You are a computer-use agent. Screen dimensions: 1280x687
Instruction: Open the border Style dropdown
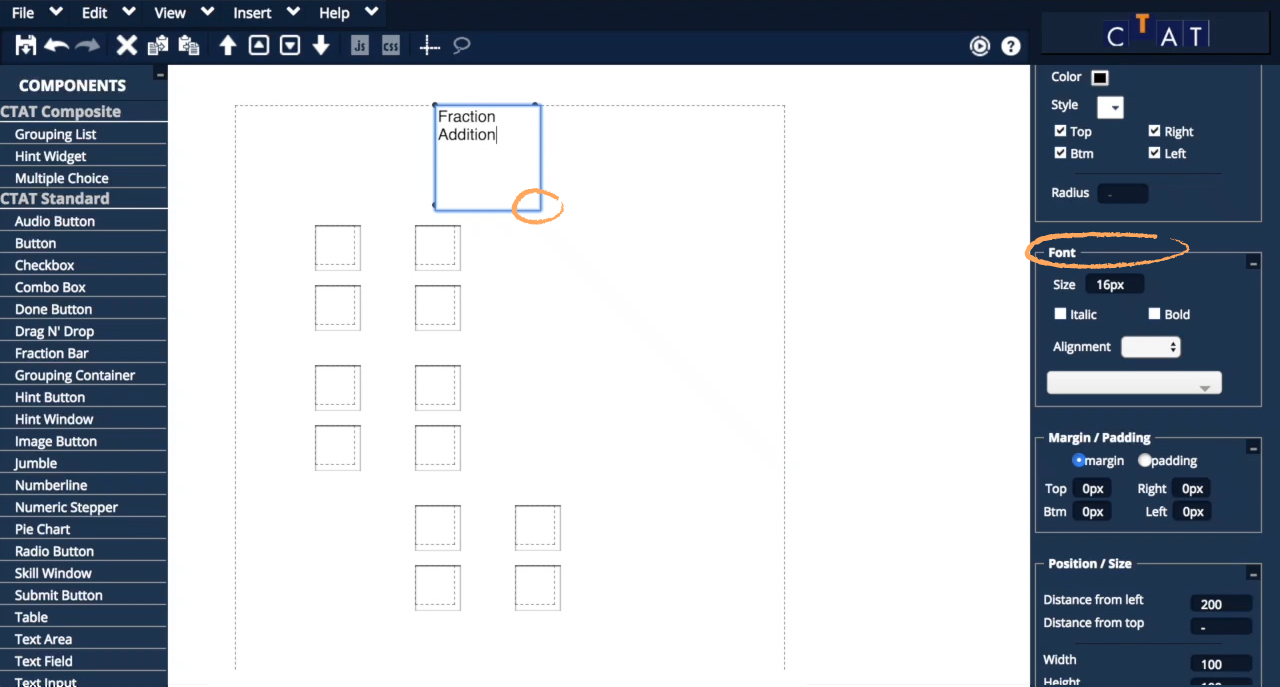[1110, 107]
